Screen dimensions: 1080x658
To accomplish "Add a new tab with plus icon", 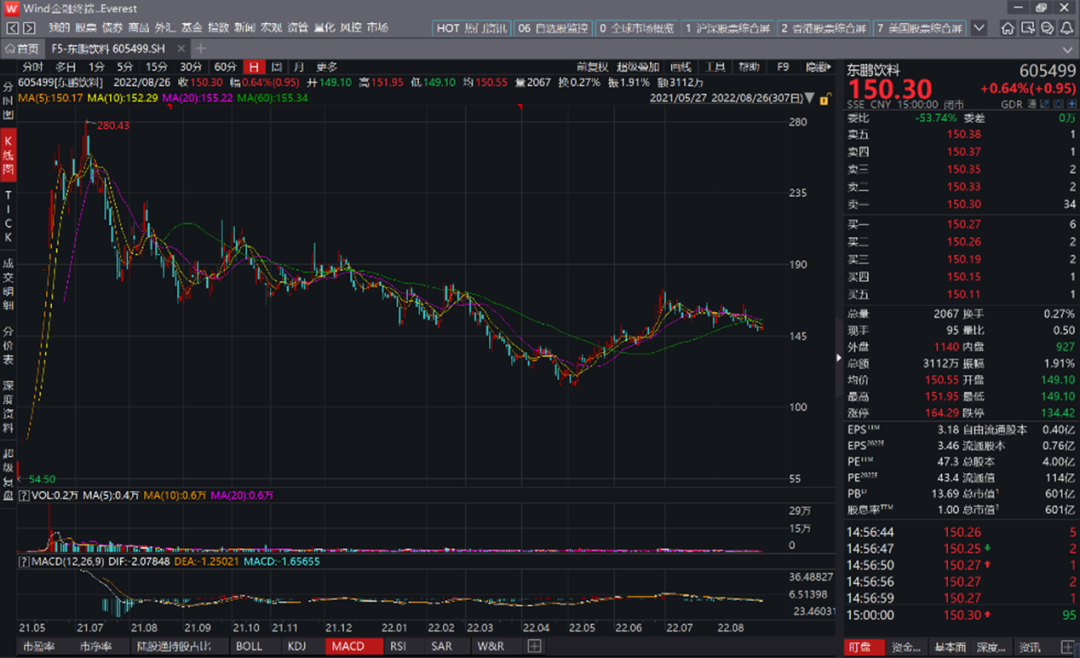I will [x=200, y=48].
